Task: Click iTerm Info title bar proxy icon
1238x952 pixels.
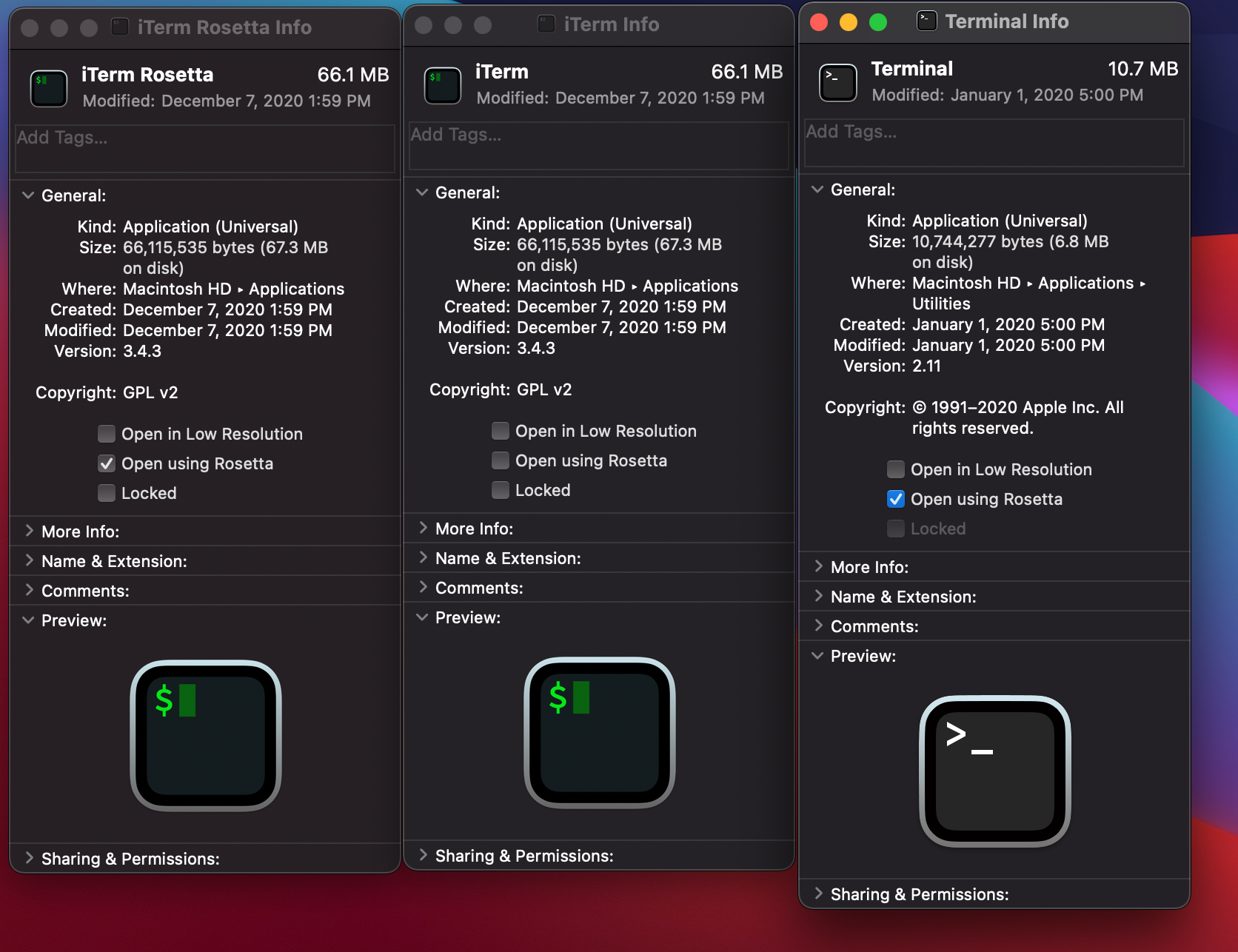Action: [546, 24]
